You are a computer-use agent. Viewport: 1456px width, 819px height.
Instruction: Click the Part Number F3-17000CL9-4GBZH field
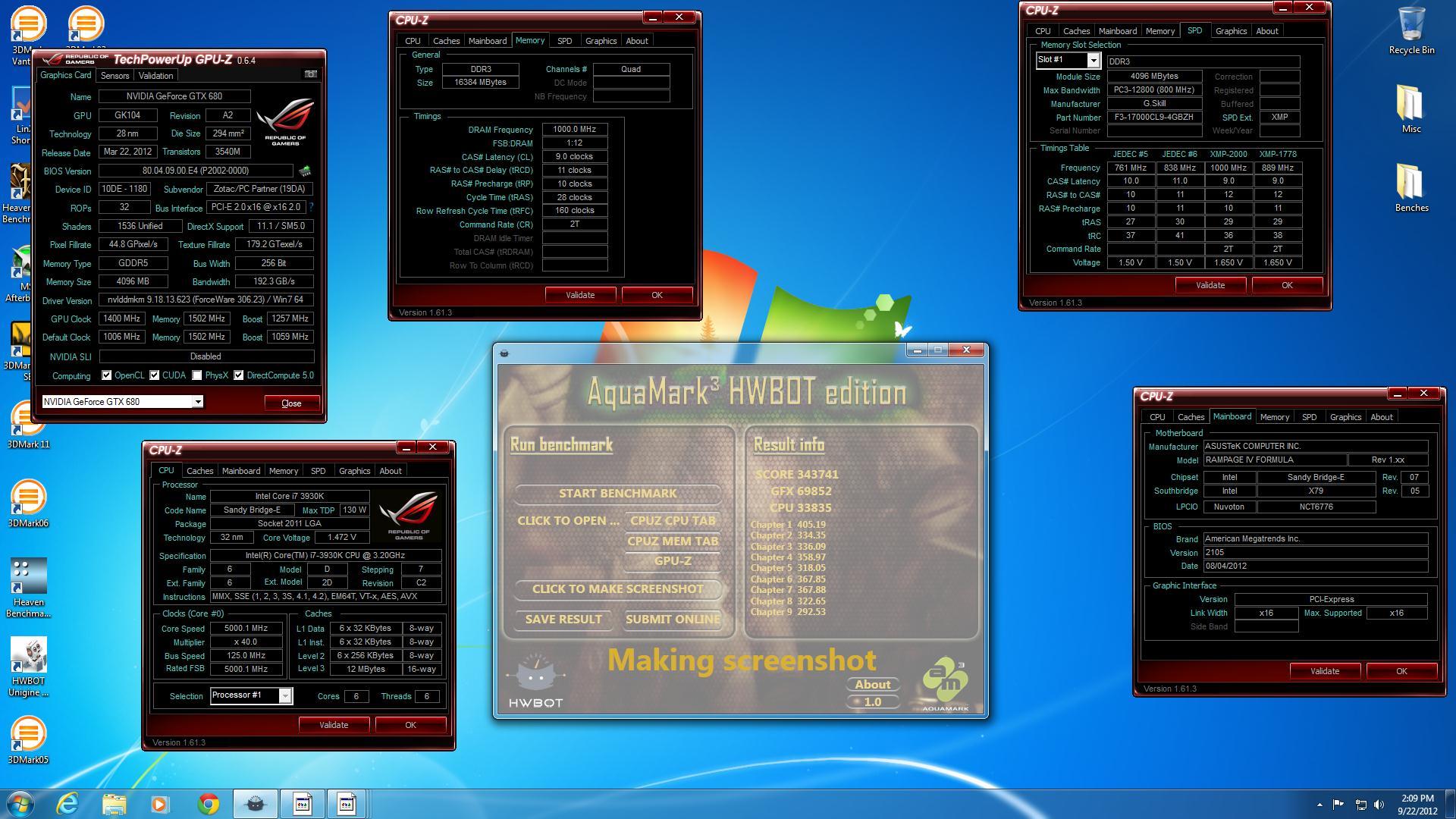pos(1154,118)
